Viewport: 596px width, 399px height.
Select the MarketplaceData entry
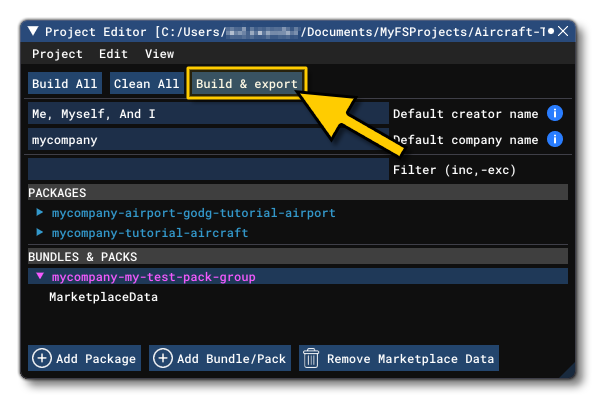pos(103,297)
